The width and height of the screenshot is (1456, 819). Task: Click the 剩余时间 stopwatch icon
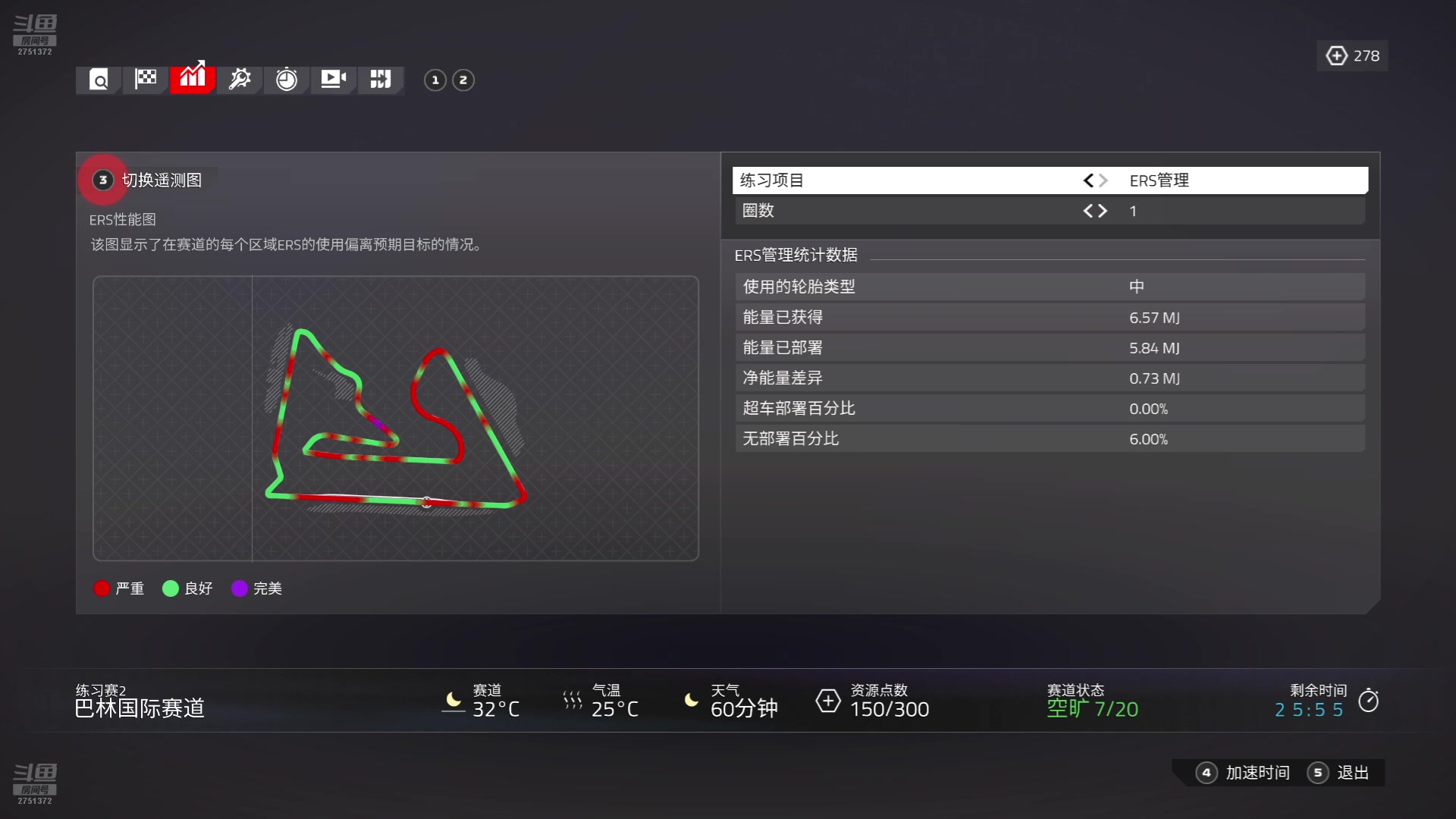pyautogui.click(x=1369, y=700)
